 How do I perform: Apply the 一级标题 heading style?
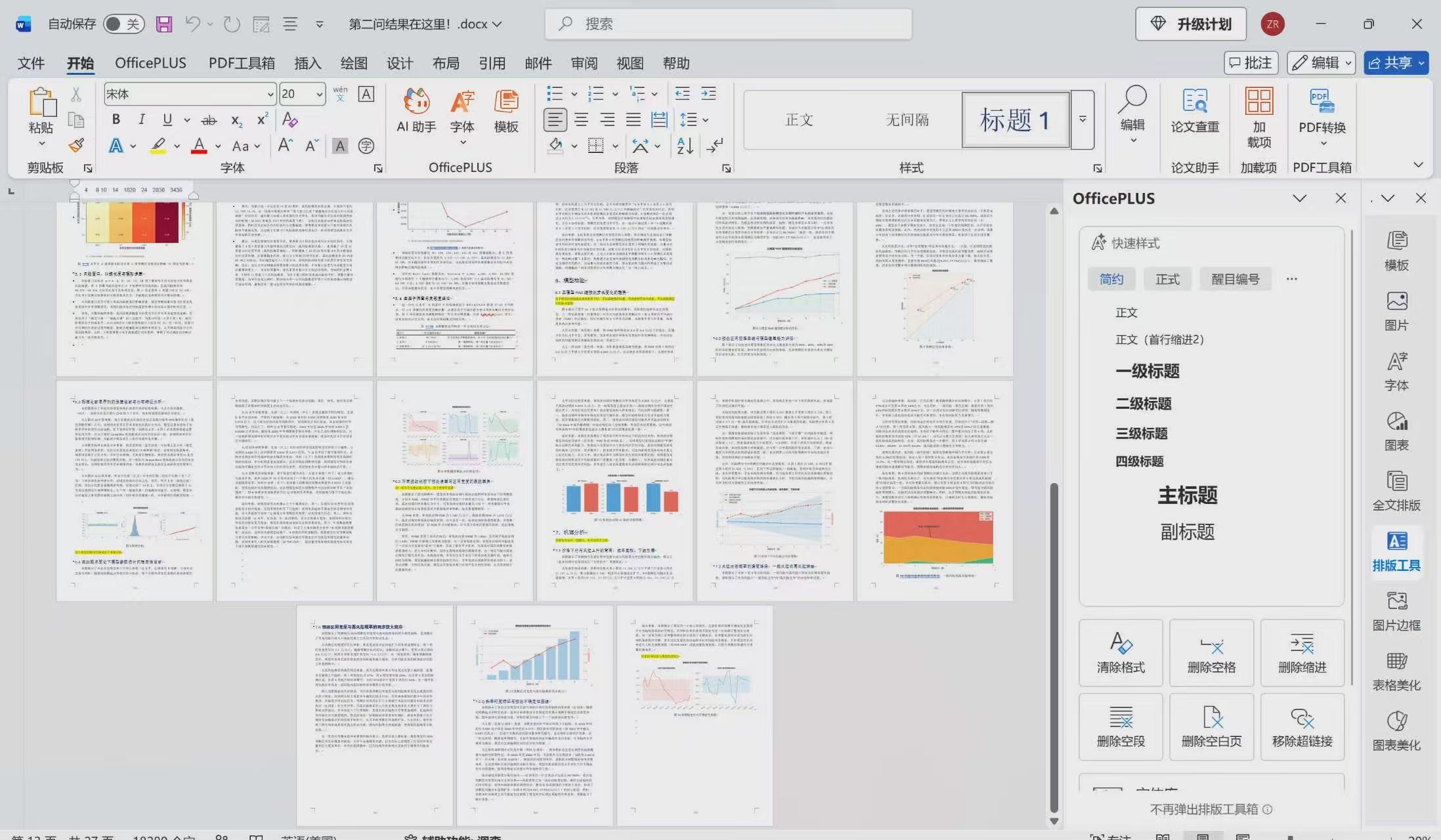[x=1147, y=371]
